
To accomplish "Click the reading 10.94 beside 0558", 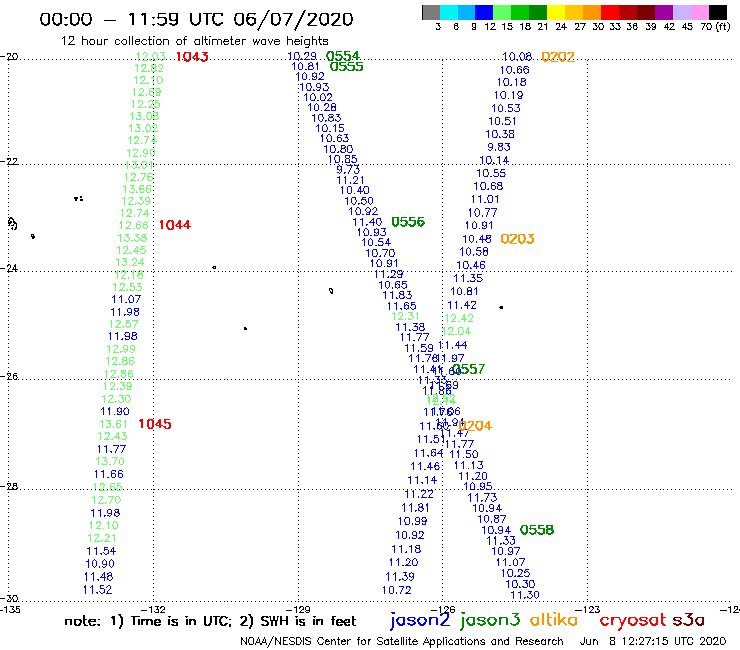I will click(496, 530).
